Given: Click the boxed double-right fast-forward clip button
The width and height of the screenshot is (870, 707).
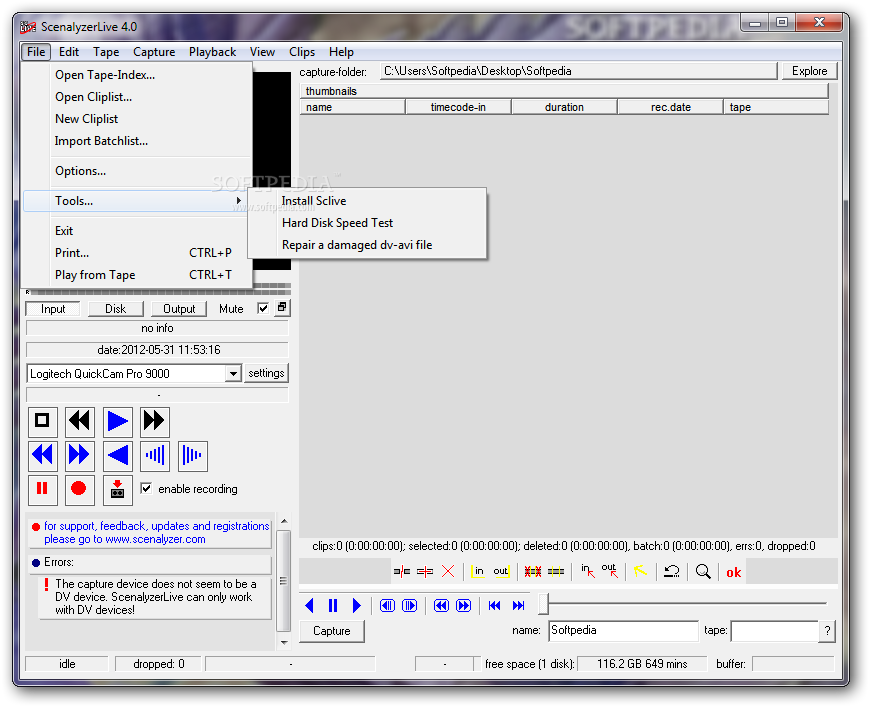Looking at the screenshot, I should click(x=463, y=605).
